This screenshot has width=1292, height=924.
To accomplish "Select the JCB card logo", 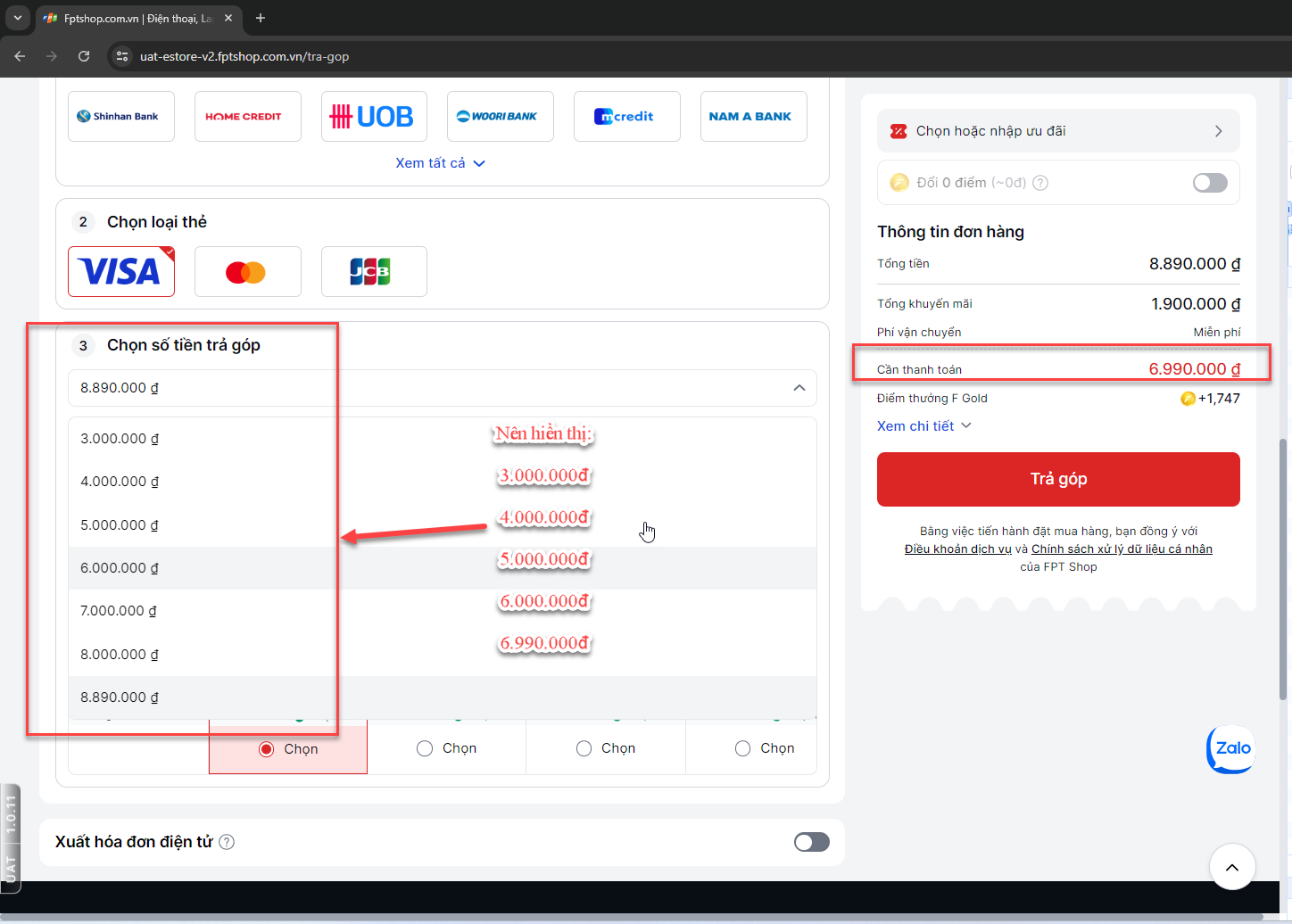I will tap(374, 272).
